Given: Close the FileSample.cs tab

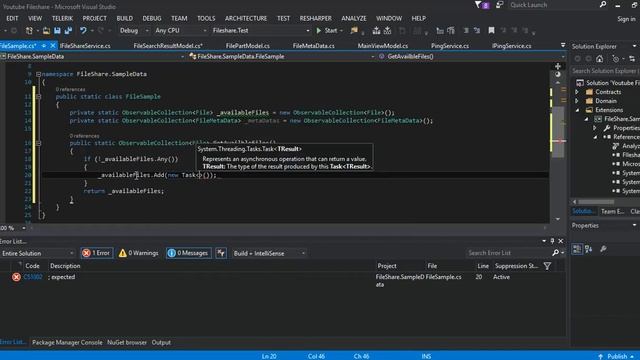Looking at the screenshot, I should [52, 46].
